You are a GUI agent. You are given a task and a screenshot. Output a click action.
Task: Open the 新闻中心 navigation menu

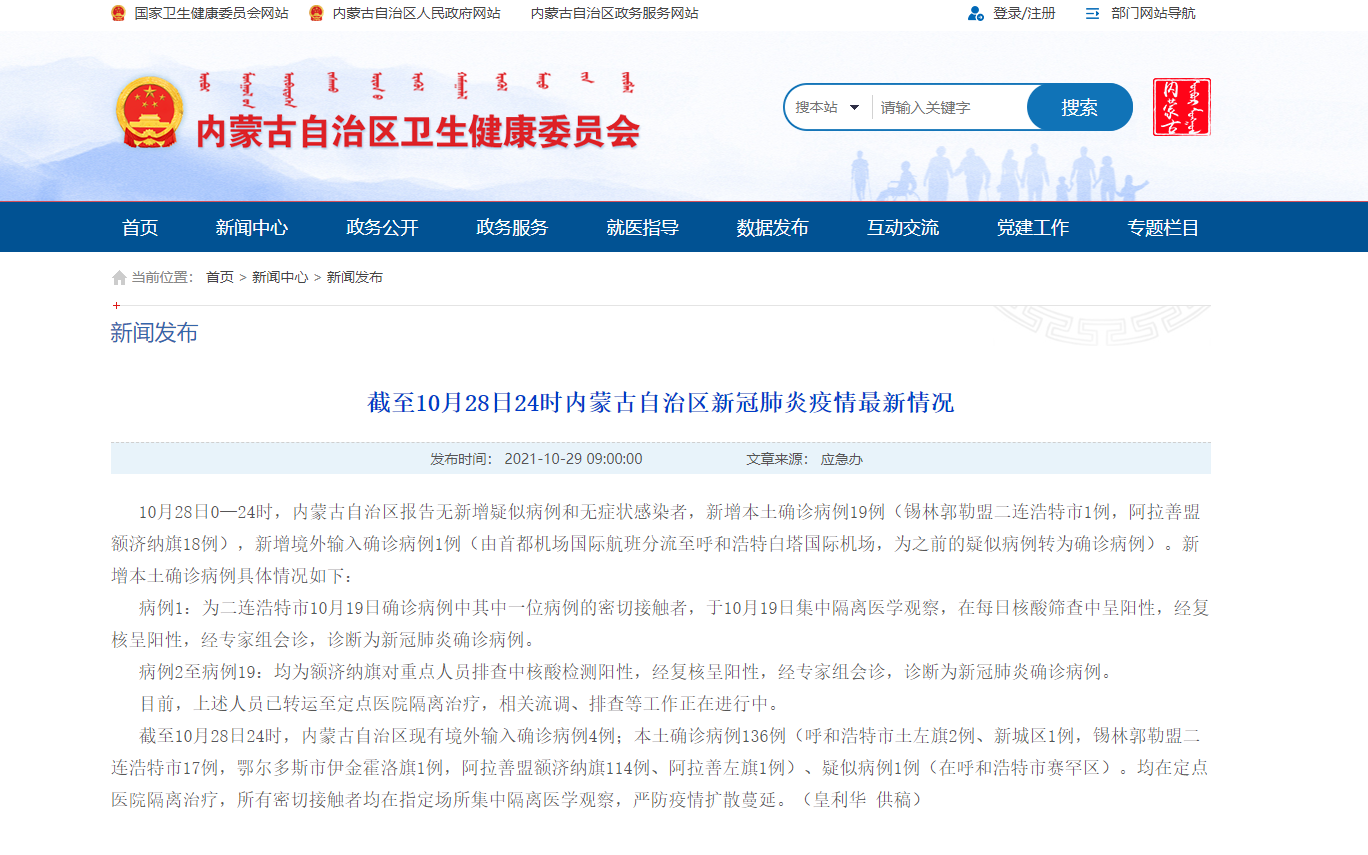click(x=251, y=228)
